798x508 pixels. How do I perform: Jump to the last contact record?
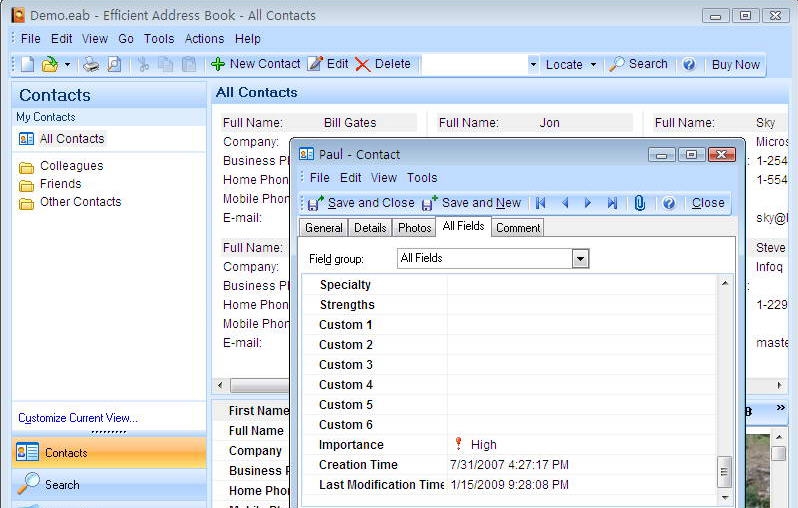612,203
